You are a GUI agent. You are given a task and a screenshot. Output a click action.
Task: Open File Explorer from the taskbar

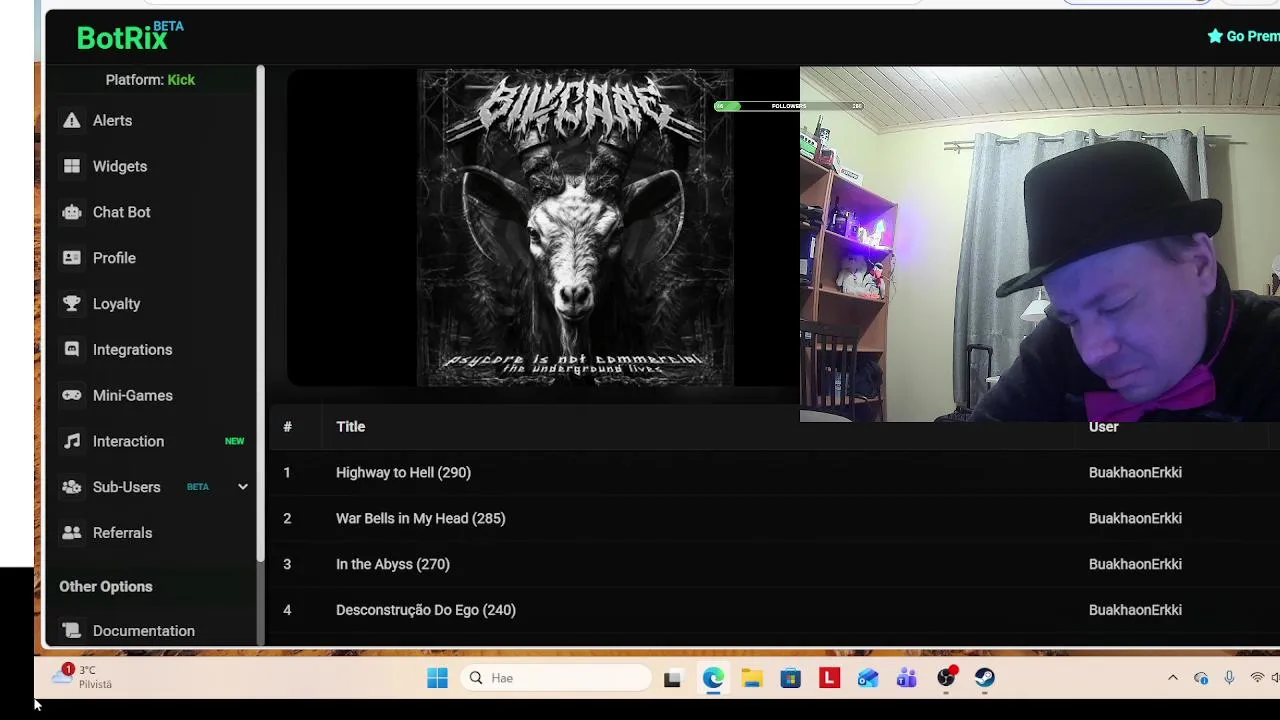tap(752, 678)
